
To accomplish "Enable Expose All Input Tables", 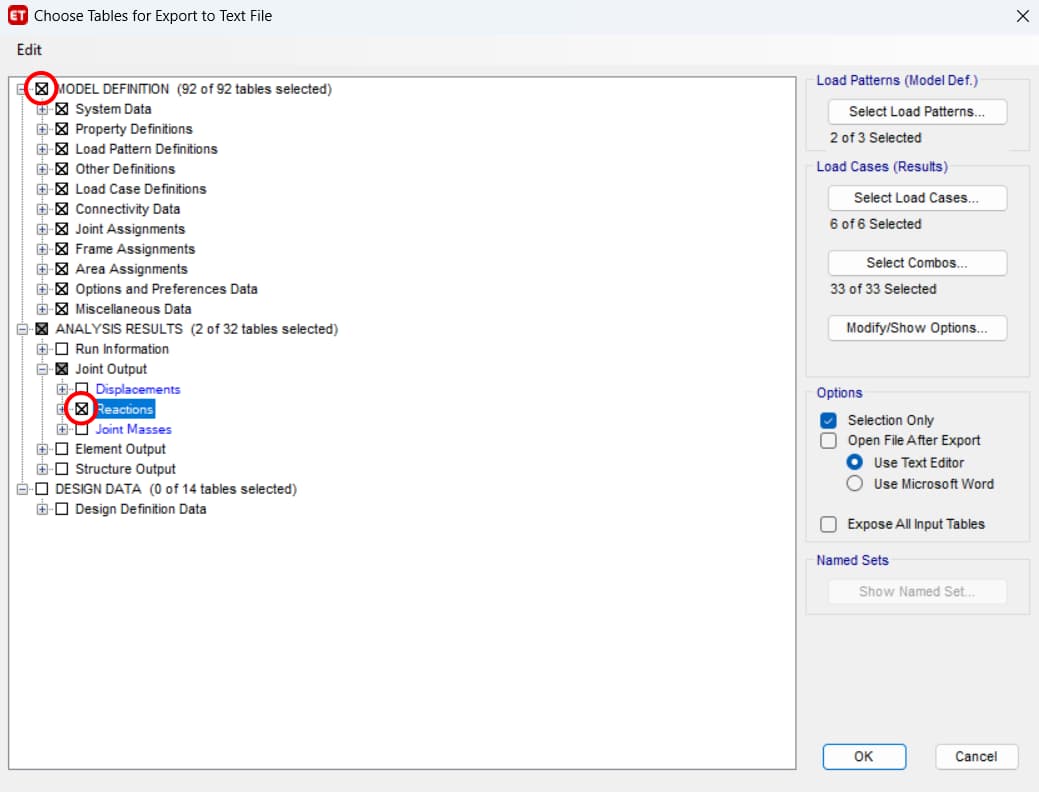I will [828, 524].
